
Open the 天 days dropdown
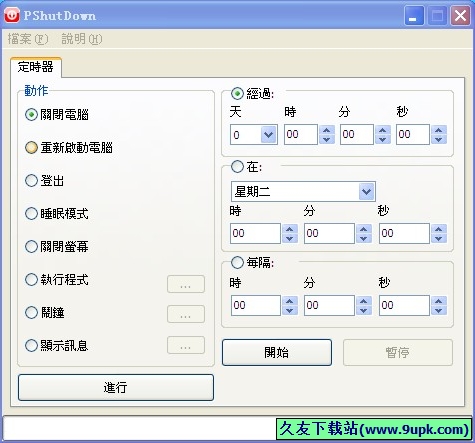click(x=269, y=135)
